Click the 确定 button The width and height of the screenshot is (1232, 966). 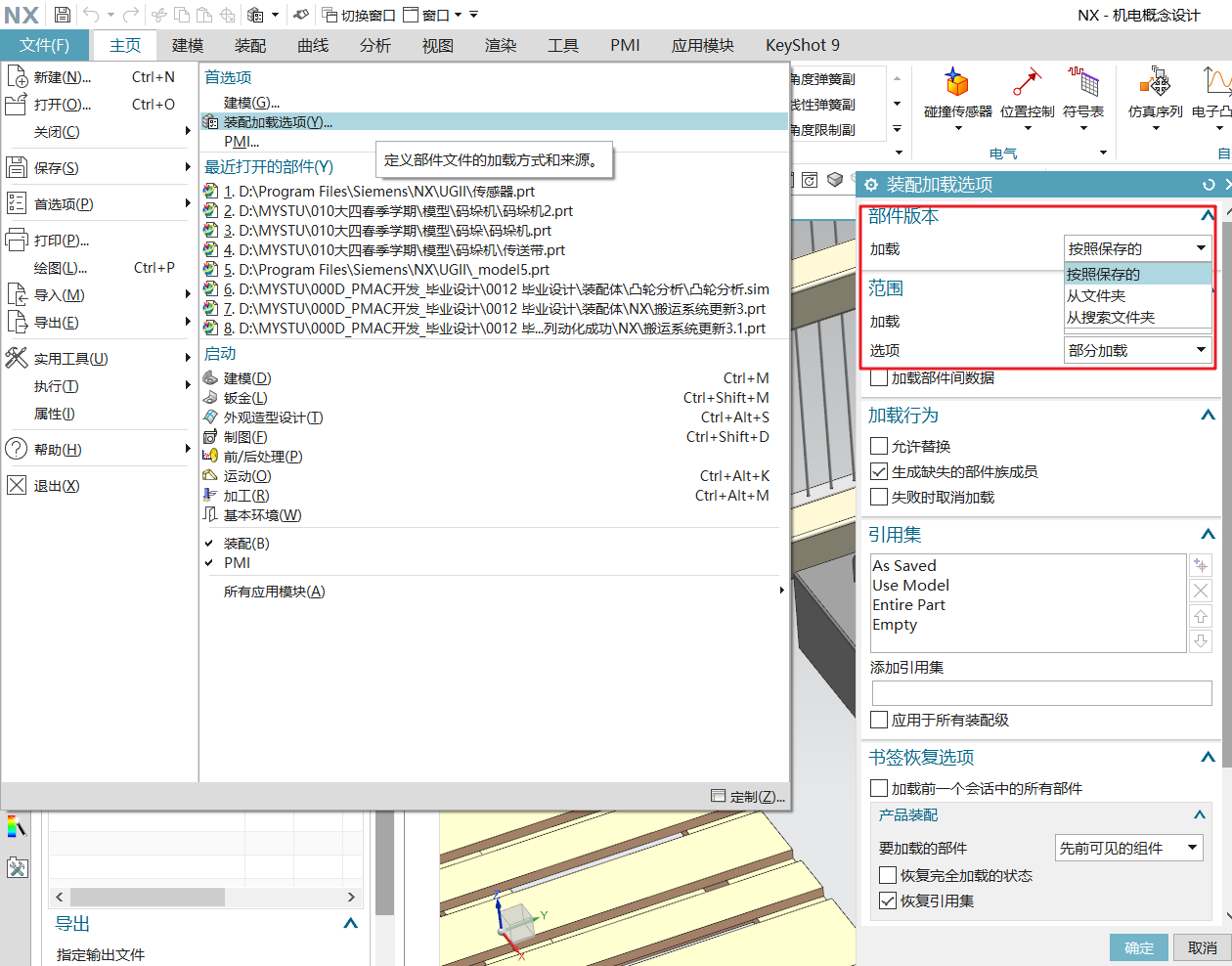(1139, 947)
